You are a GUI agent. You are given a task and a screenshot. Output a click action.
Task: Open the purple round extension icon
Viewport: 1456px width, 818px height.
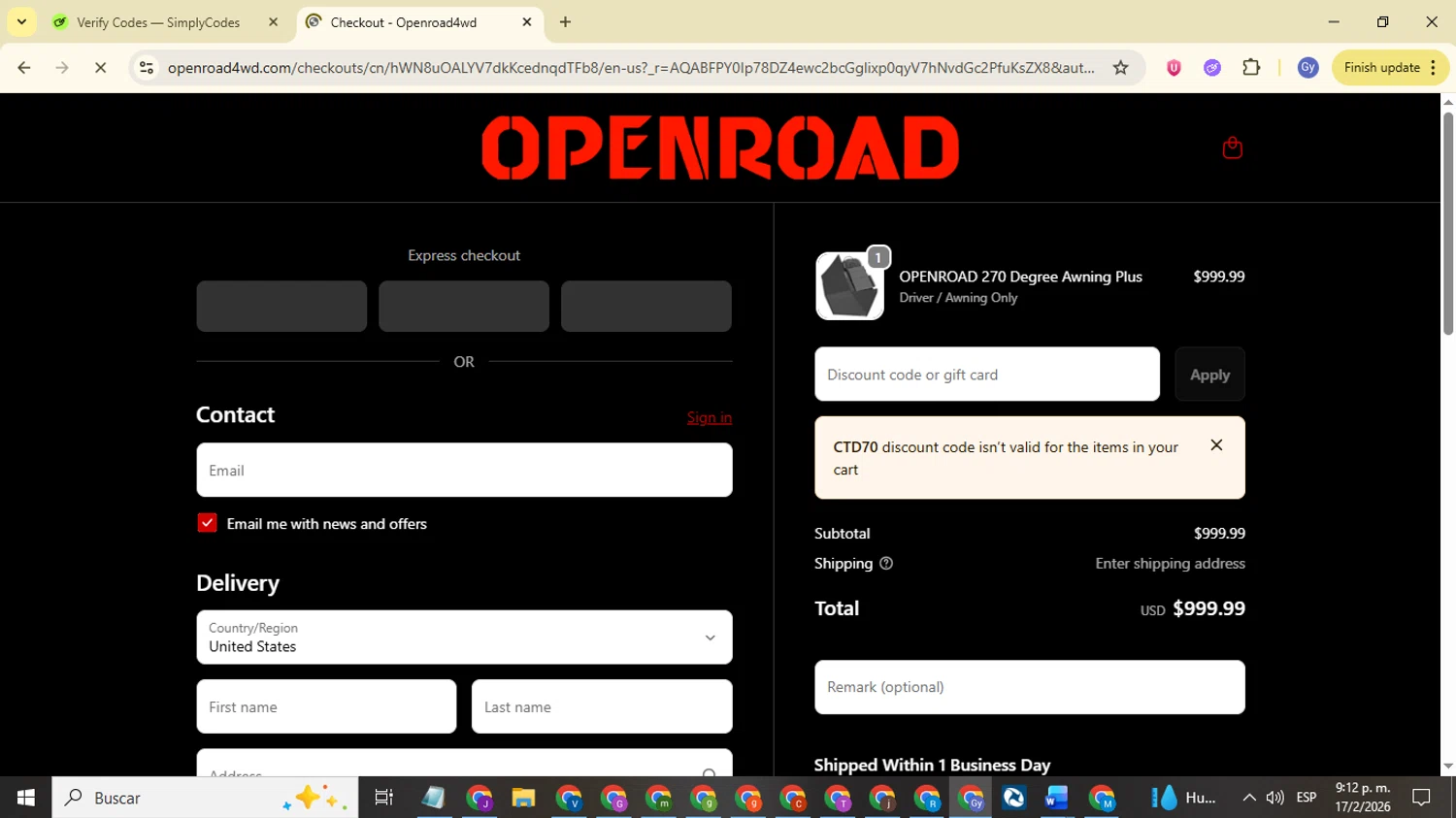point(1212,68)
